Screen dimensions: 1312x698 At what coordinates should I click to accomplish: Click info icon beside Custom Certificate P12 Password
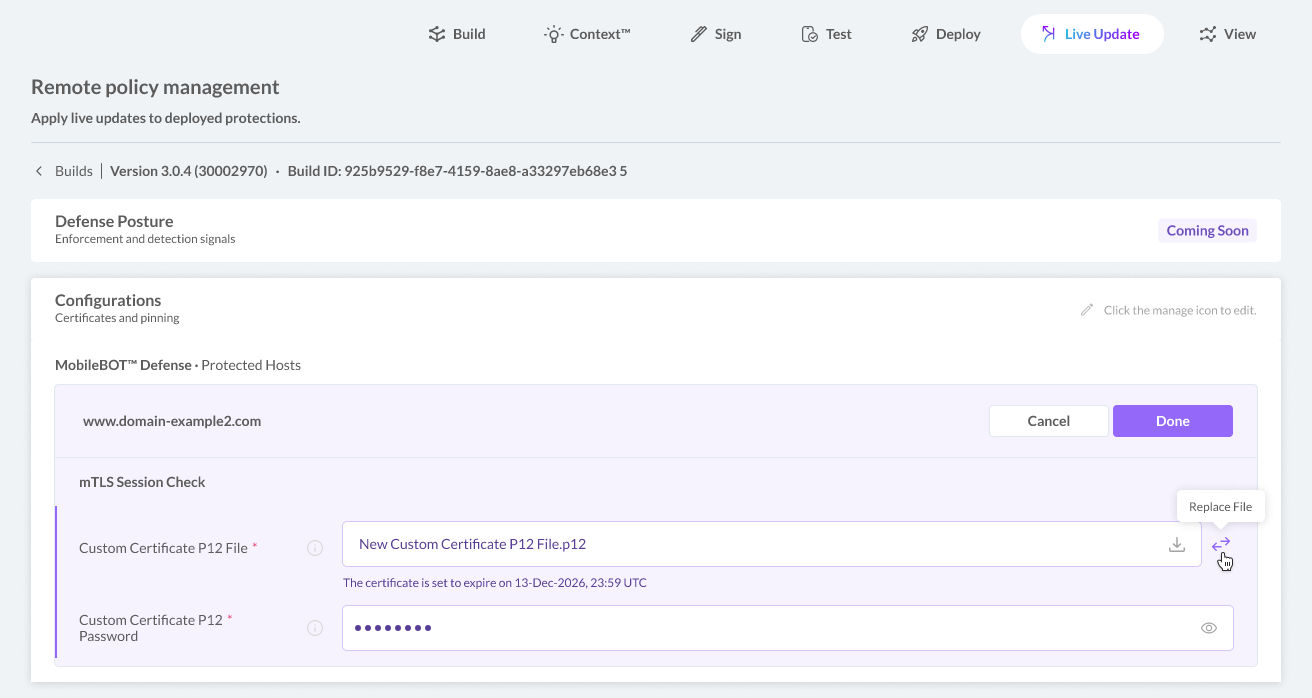pyautogui.click(x=315, y=628)
